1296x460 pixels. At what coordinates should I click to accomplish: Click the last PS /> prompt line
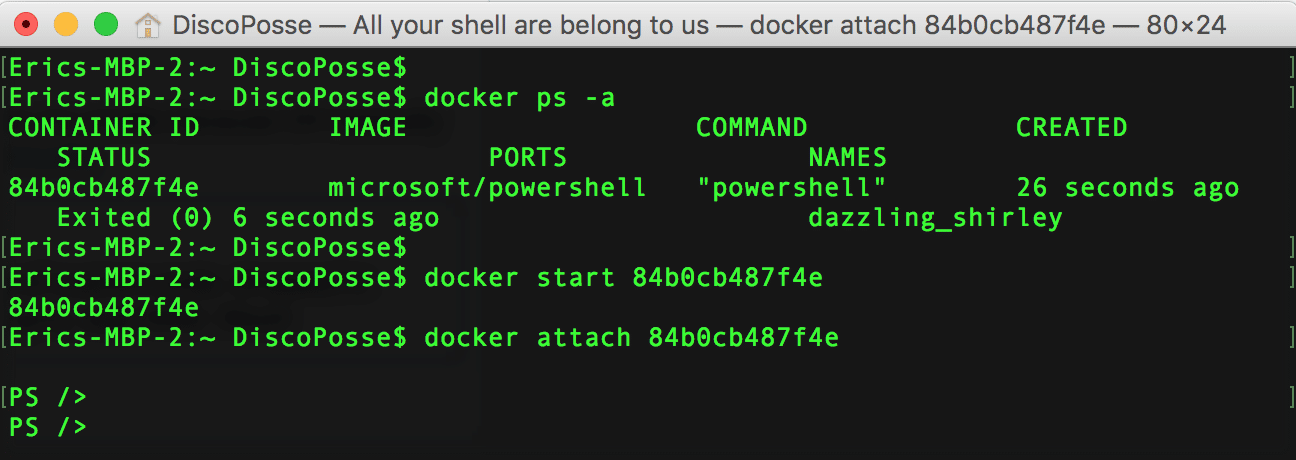[48, 427]
